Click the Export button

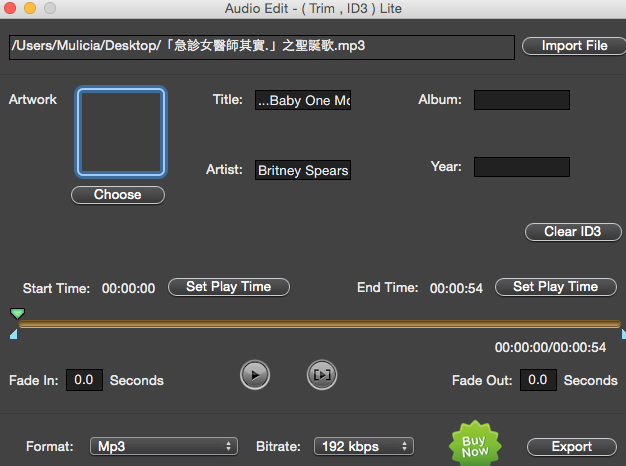(x=572, y=447)
